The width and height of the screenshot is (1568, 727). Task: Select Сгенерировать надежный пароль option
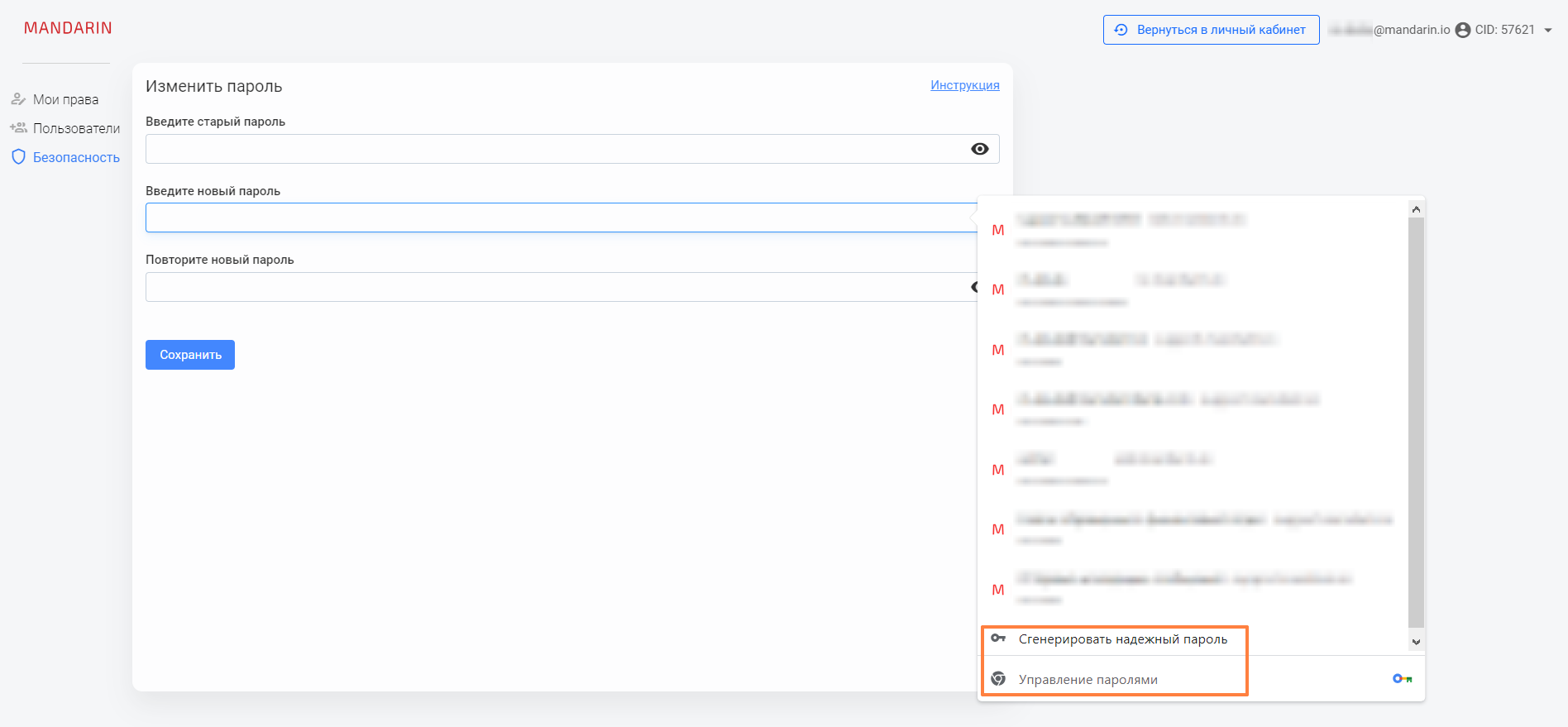click(x=1122, y=639)
